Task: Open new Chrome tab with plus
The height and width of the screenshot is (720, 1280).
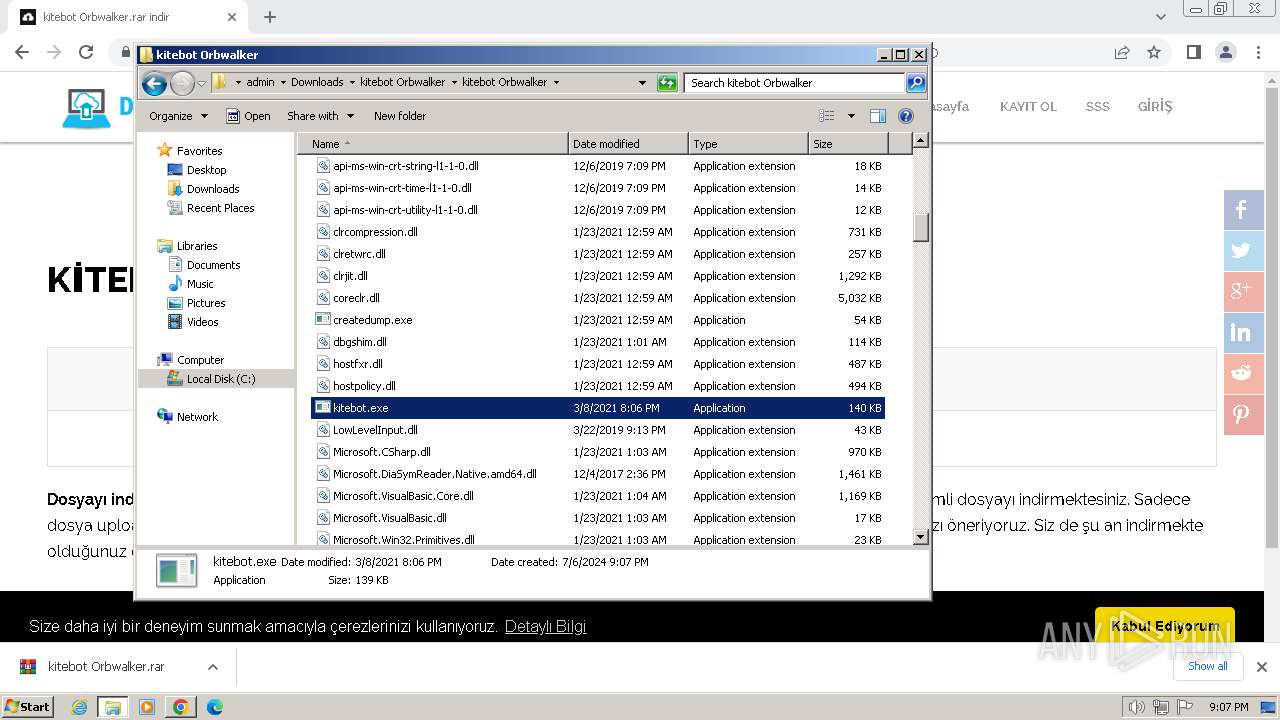Action: click(x=270, y=17)
